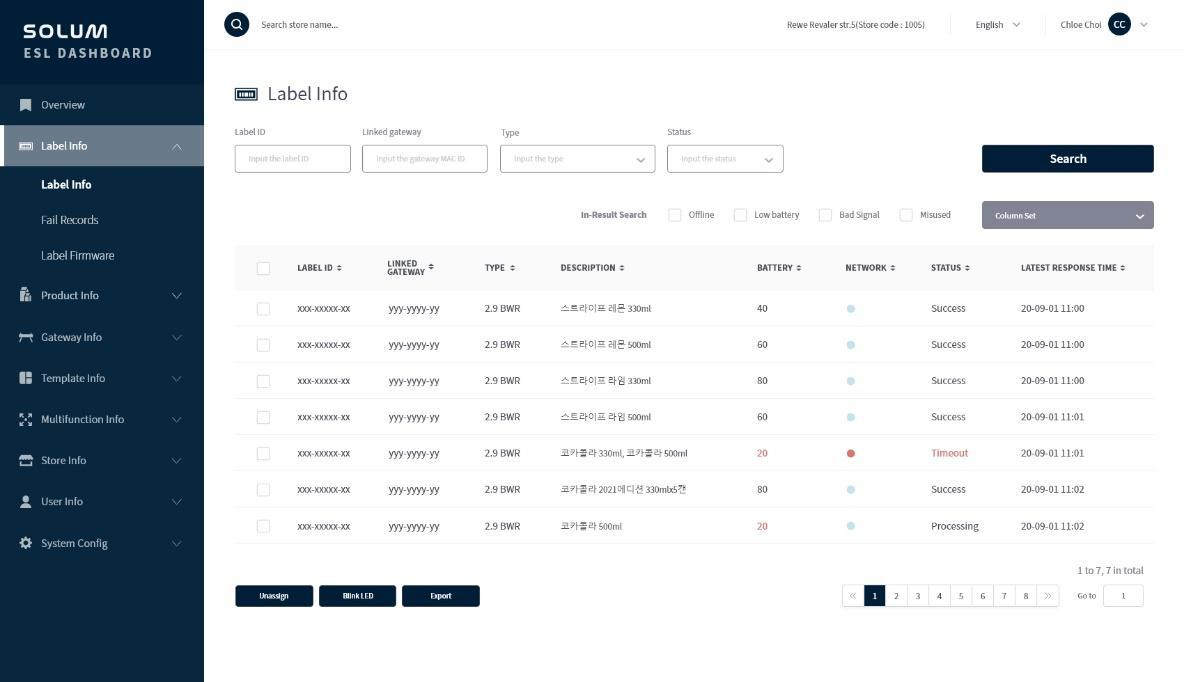Viewport: 1184px width, 682px height.
Task: Open Template Info menu item
Action: (x=102, y=378)
